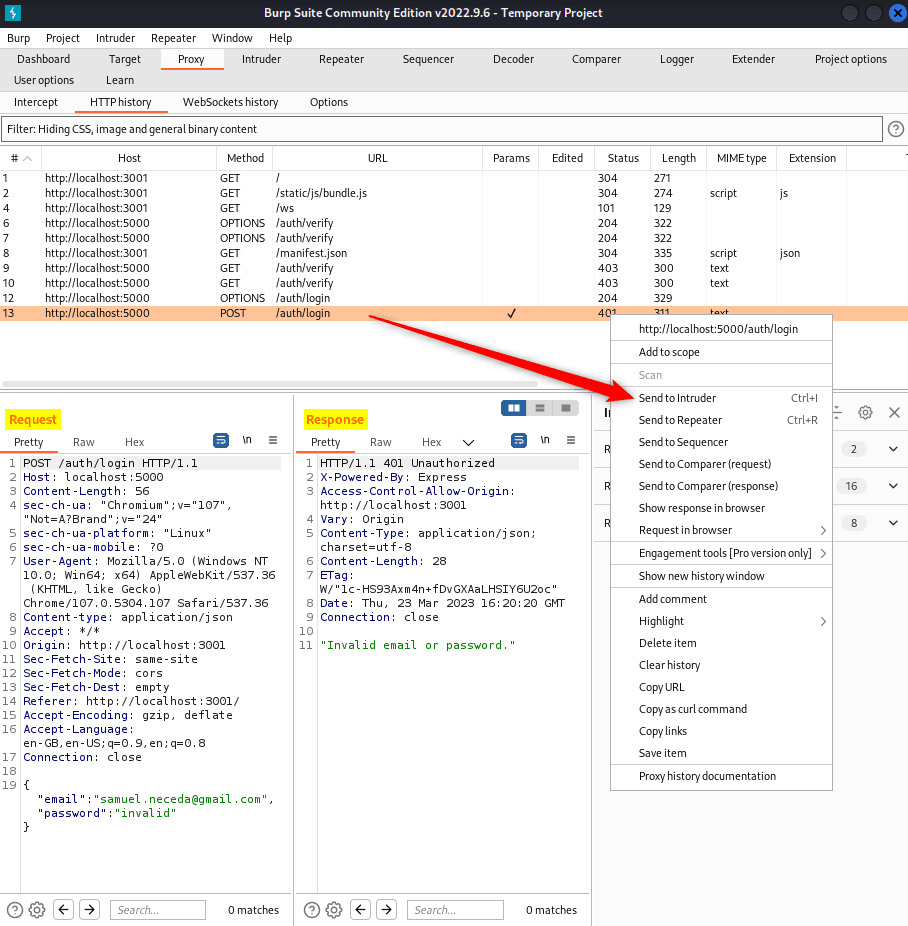Click Copy as curl command
The width and height of the screenshot is (908, 926).
(x=692, y=709)
